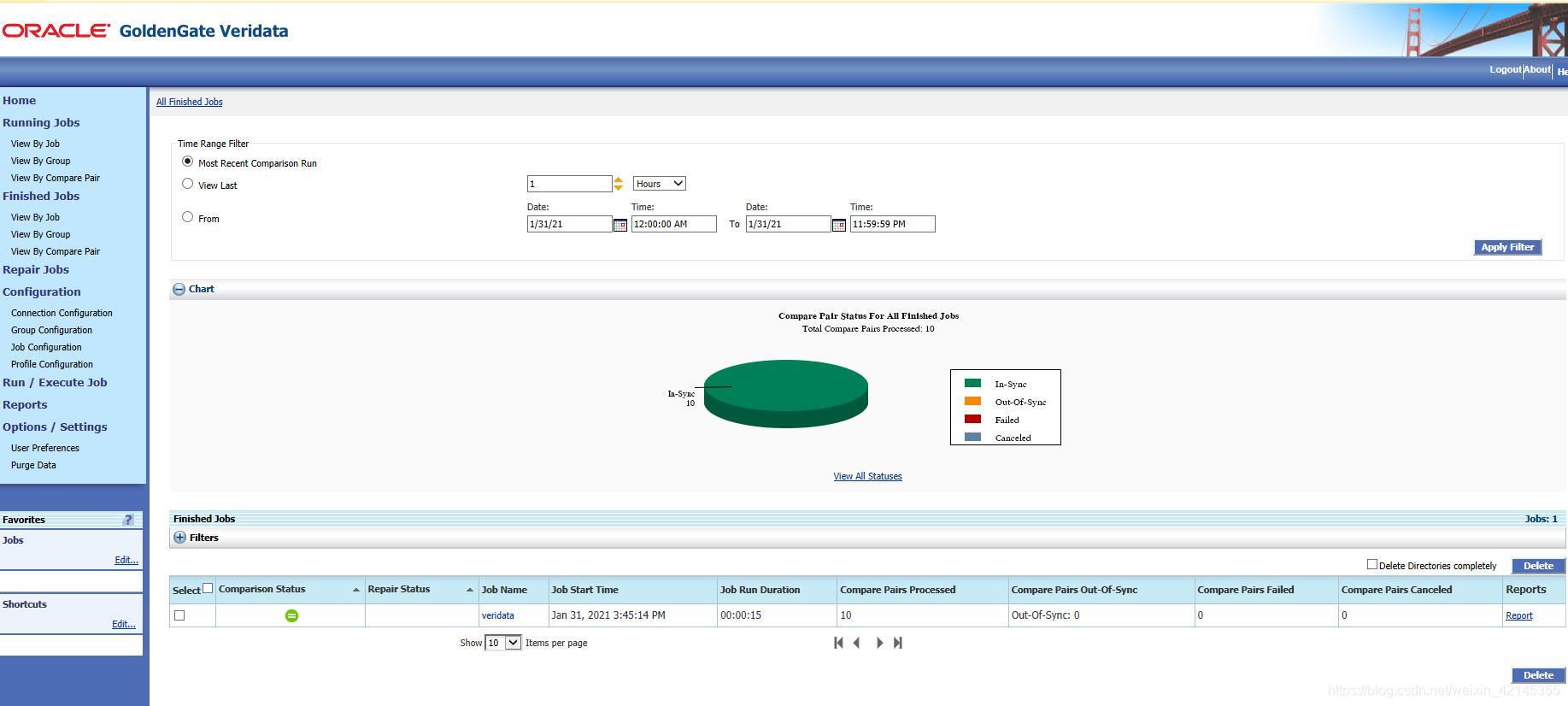The height and width of the screenshot is (706, 1568).
Task: Click Edit link under Shortcuts
Action: tap(124, 624)
